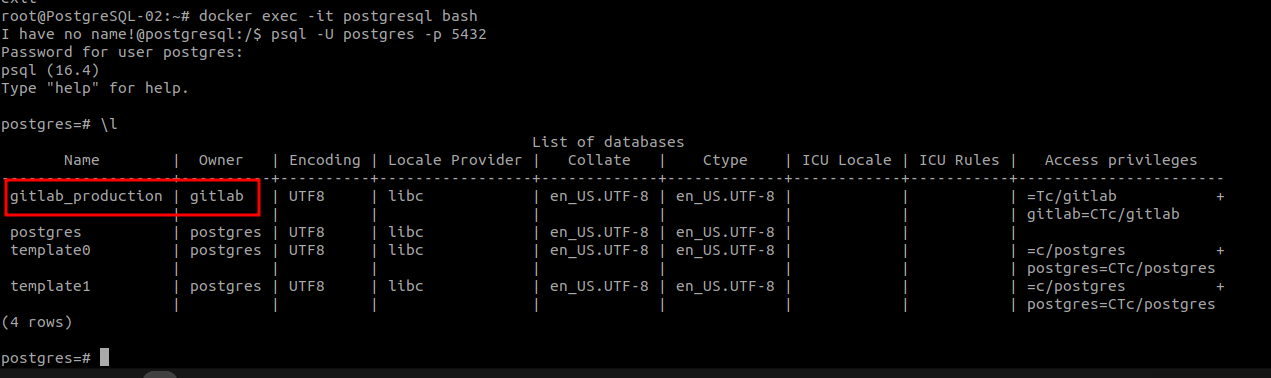This screenshot has height=378, width=1271.
Task: Click the gitlab owner cell
Action: click(x=216, y=196)
